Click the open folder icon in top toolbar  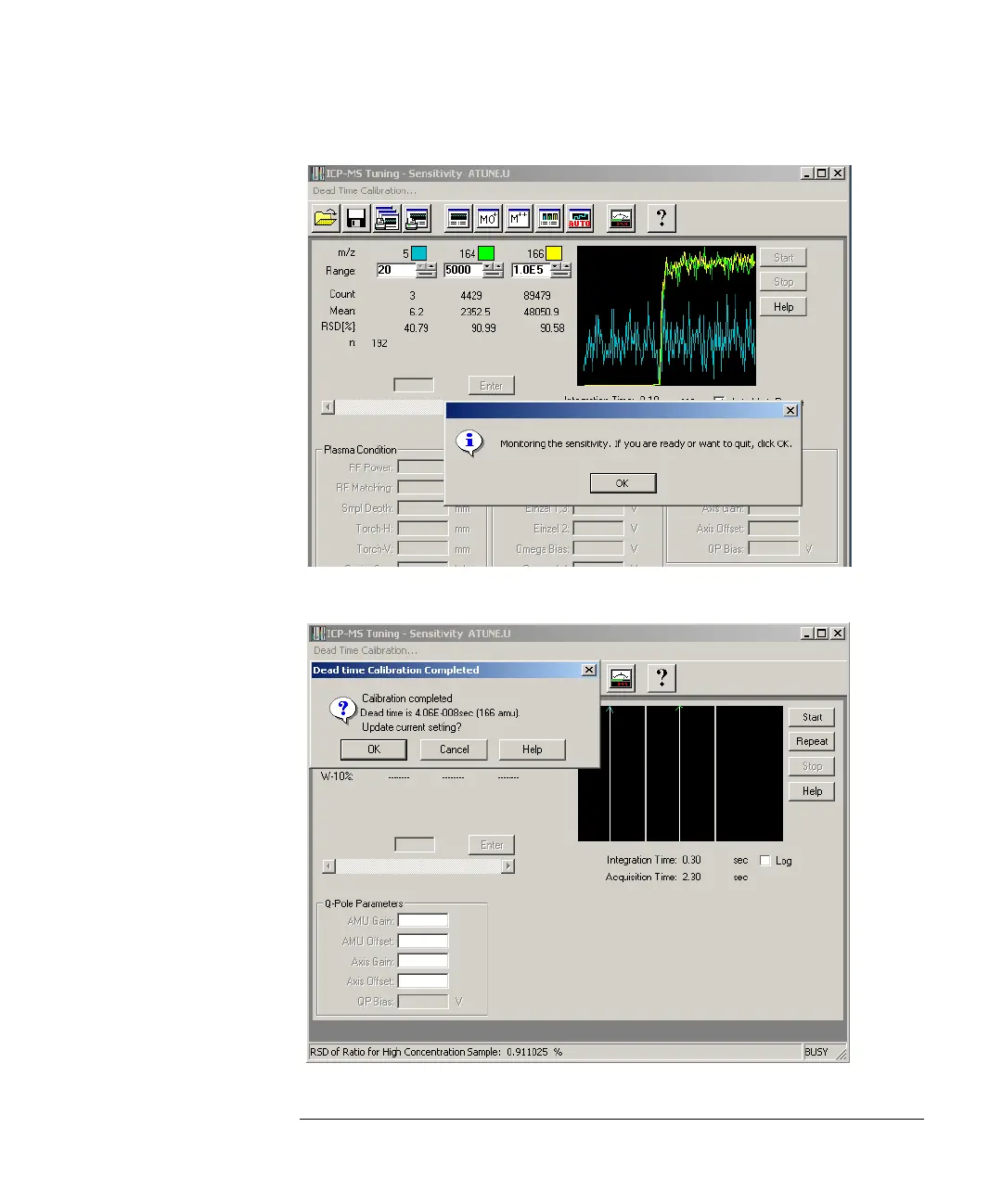pyautogui.click(x=326, y=218)
